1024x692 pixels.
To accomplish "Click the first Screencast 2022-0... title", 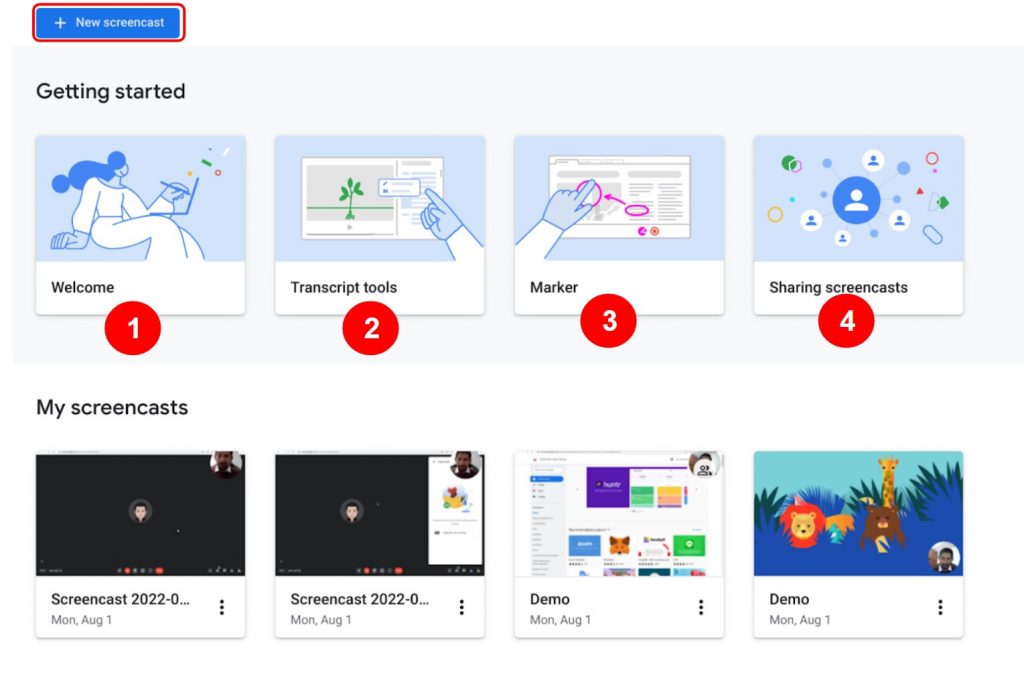I will 120,599.
